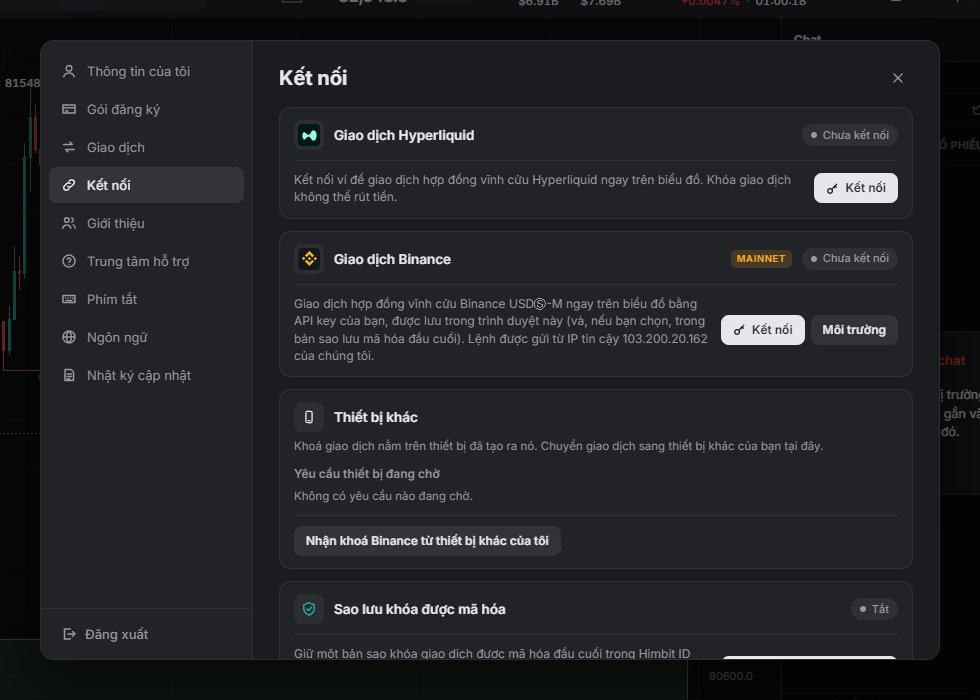Open Binance Môi trường environment selector

click(x=854, y=330)
